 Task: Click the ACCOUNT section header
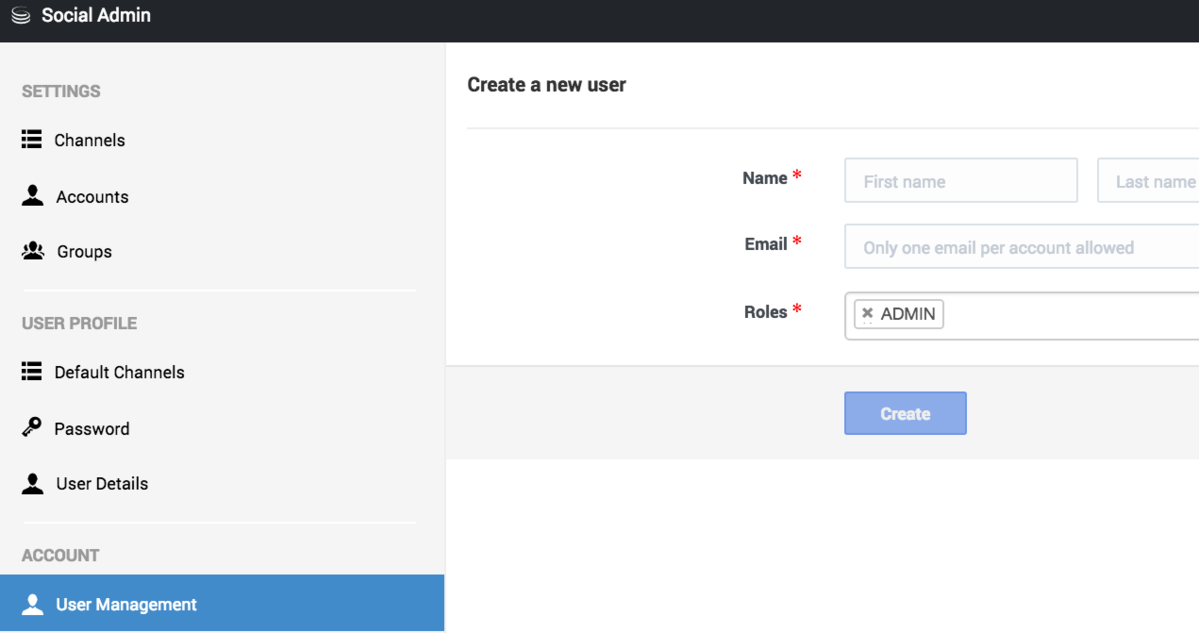[60, 556]
